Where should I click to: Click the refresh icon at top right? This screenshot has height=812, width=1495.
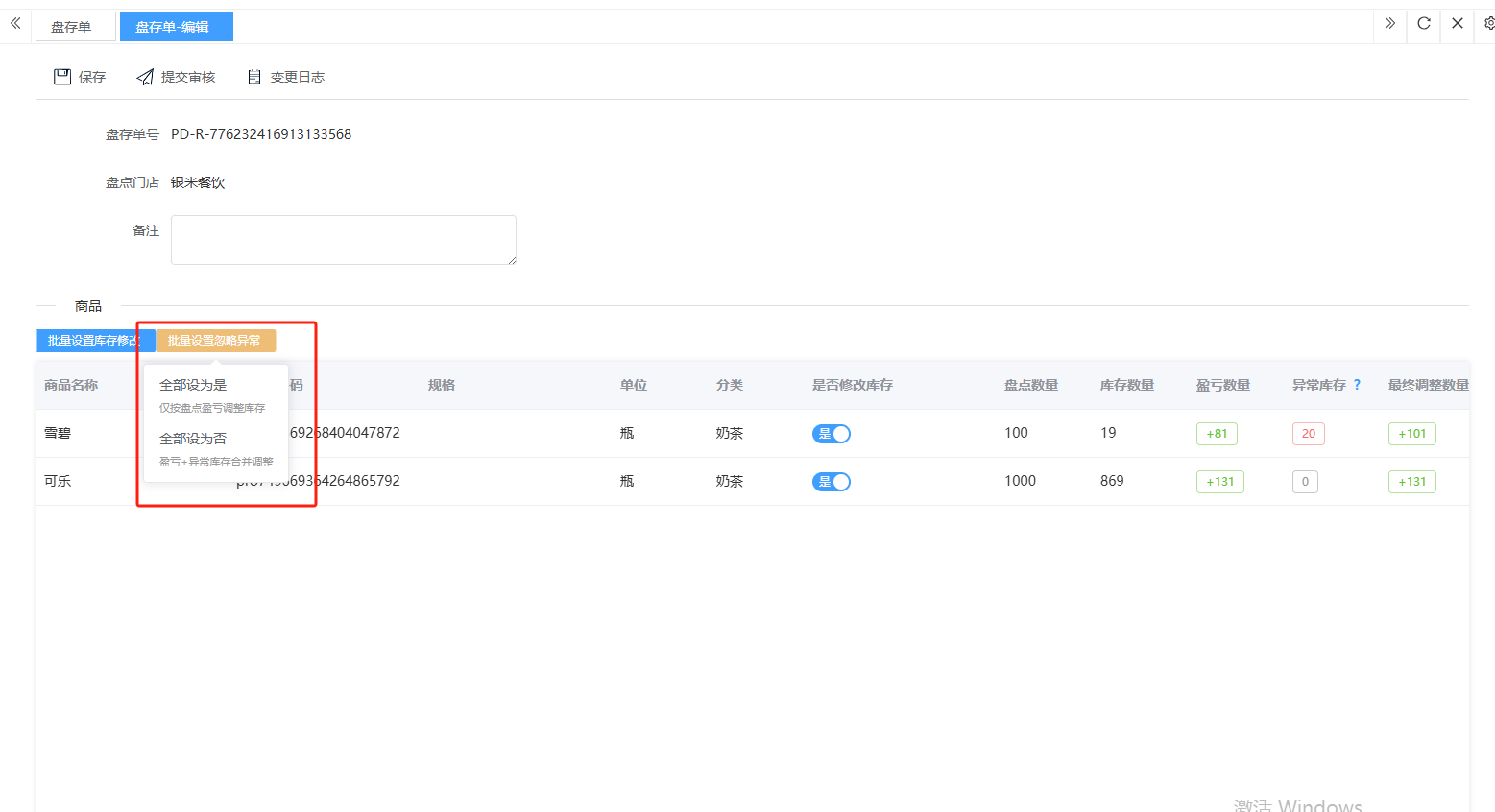[1424, 23]
